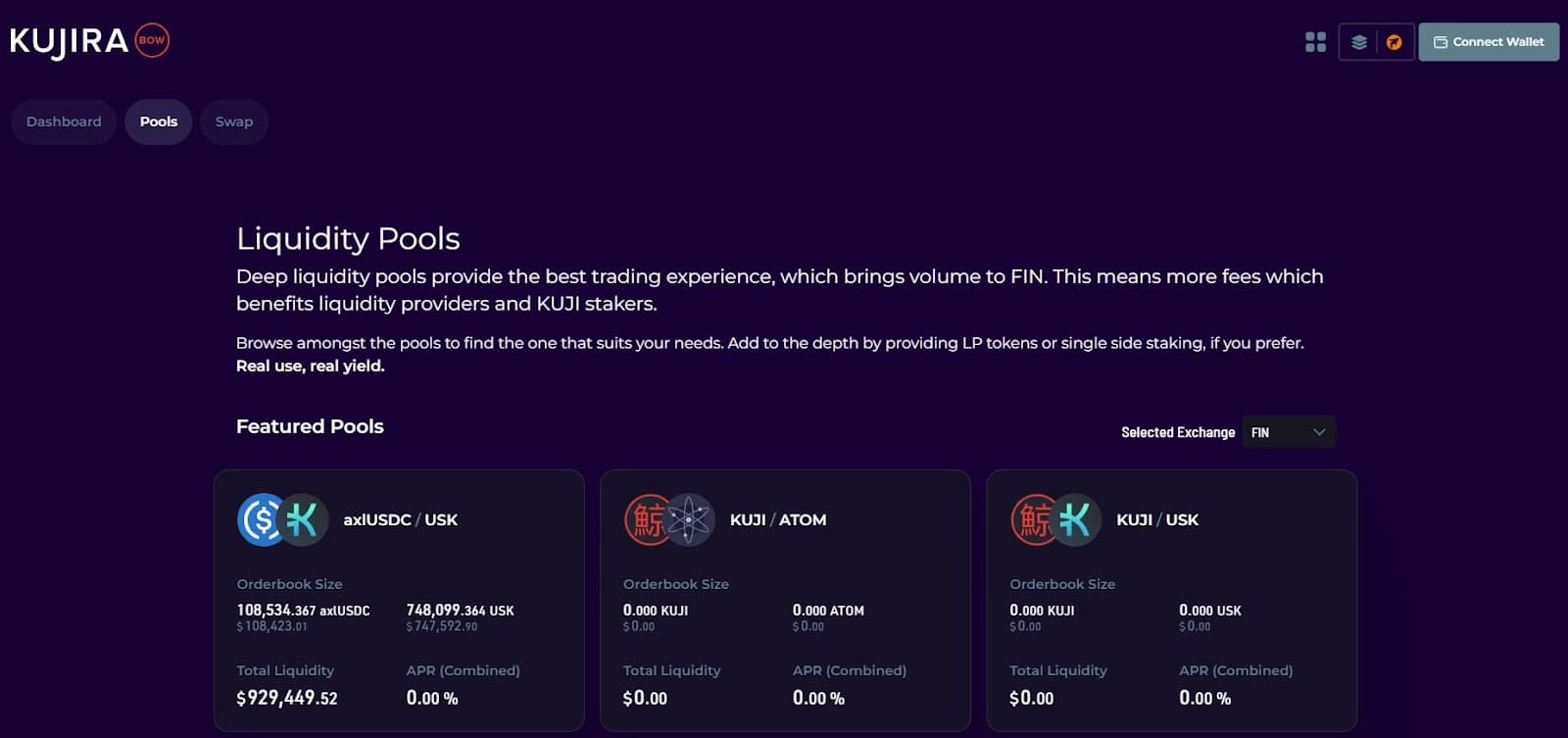Open the KUJI / ATOM pool title
The image size is (1568, 738).
777,519
